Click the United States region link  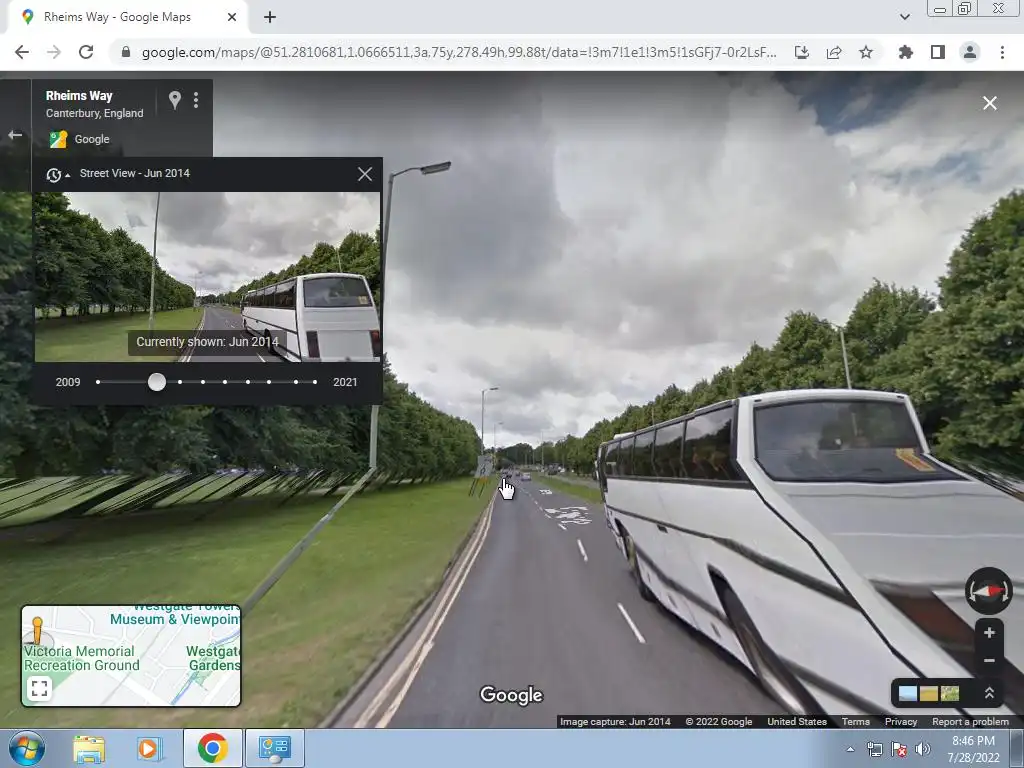tap(797, 722)
